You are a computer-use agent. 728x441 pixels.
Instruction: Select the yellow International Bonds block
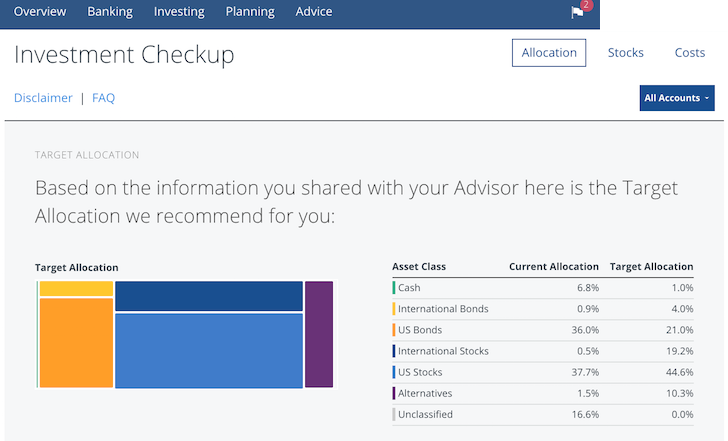(x=77, y=289)
